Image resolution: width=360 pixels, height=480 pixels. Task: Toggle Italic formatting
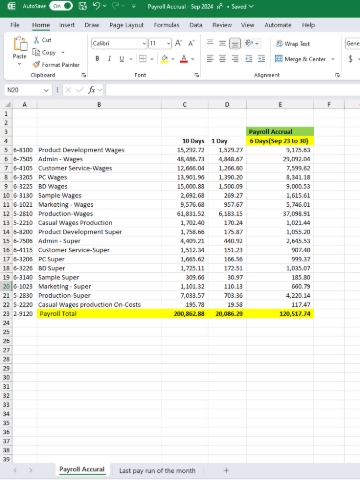coord(109,59)
